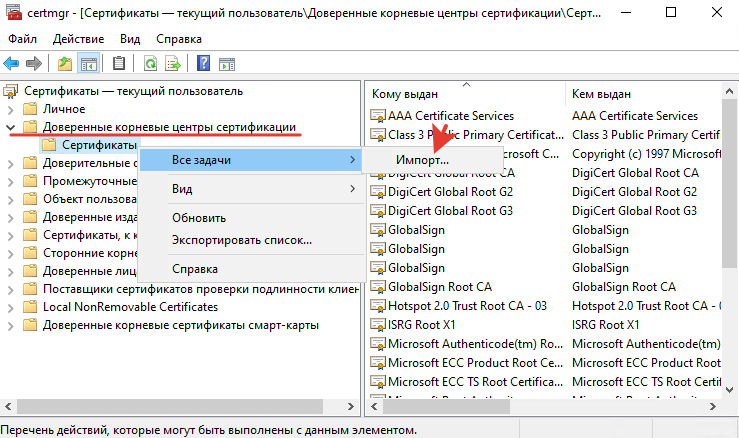Open 'Вид' in the menu bar
The width and height of the screenshot is (739, 438).
pos(130,39)
